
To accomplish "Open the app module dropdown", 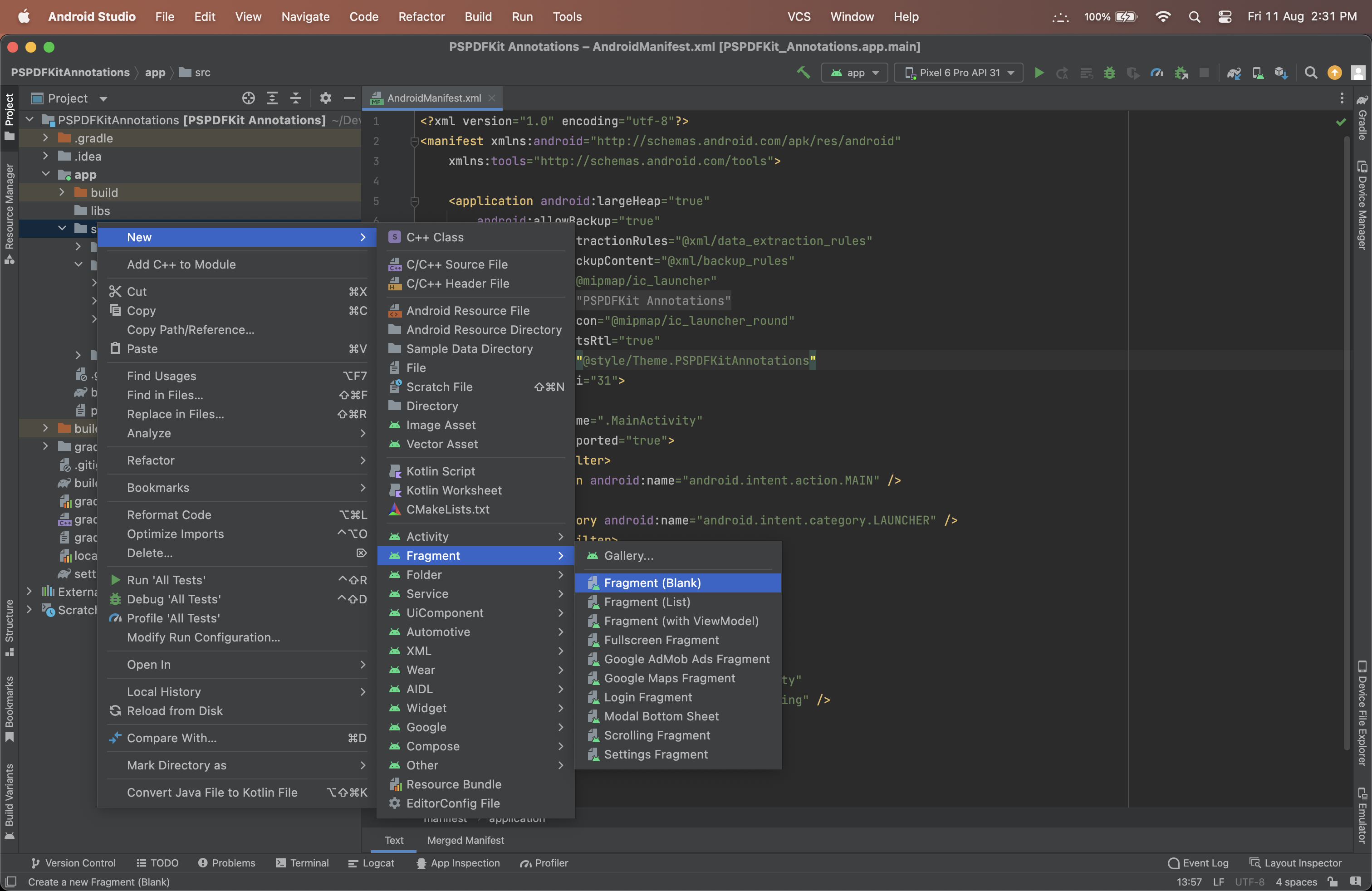I will pyautogui.click(x=854, y=73).
